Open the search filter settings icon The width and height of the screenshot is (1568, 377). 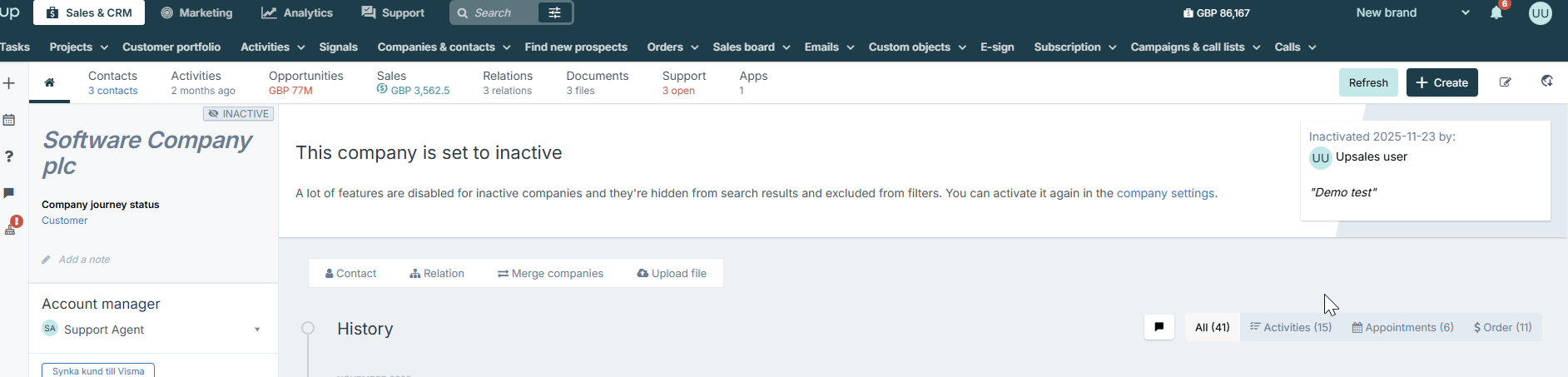(x=555, y=12)
